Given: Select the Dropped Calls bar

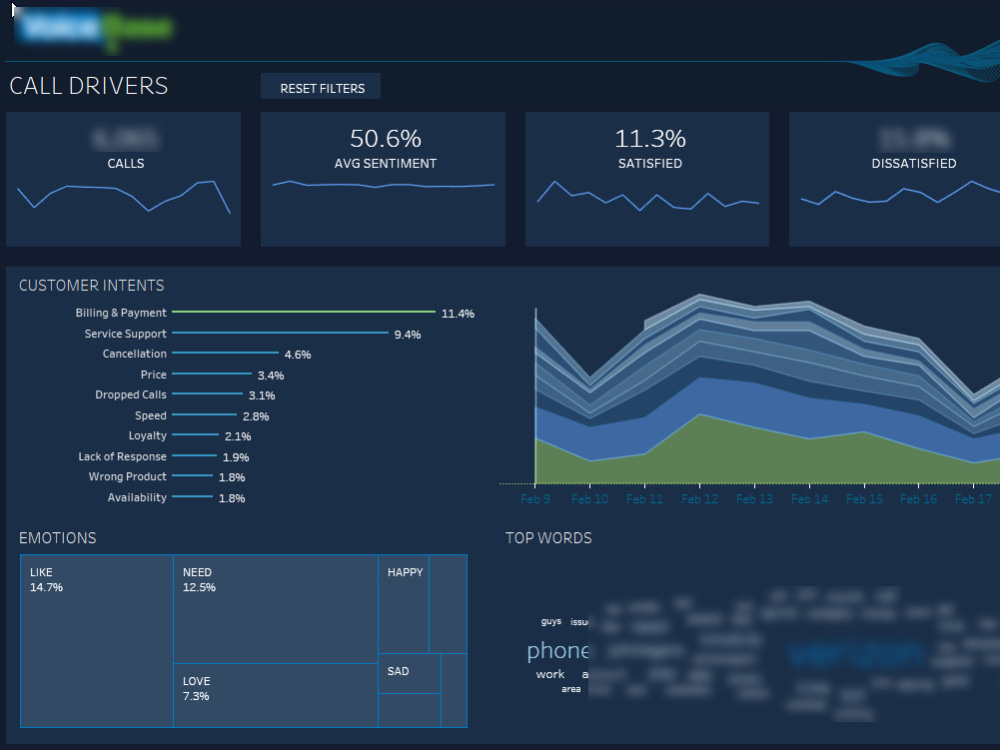Looking at the screenshot, I should (210, 394).
